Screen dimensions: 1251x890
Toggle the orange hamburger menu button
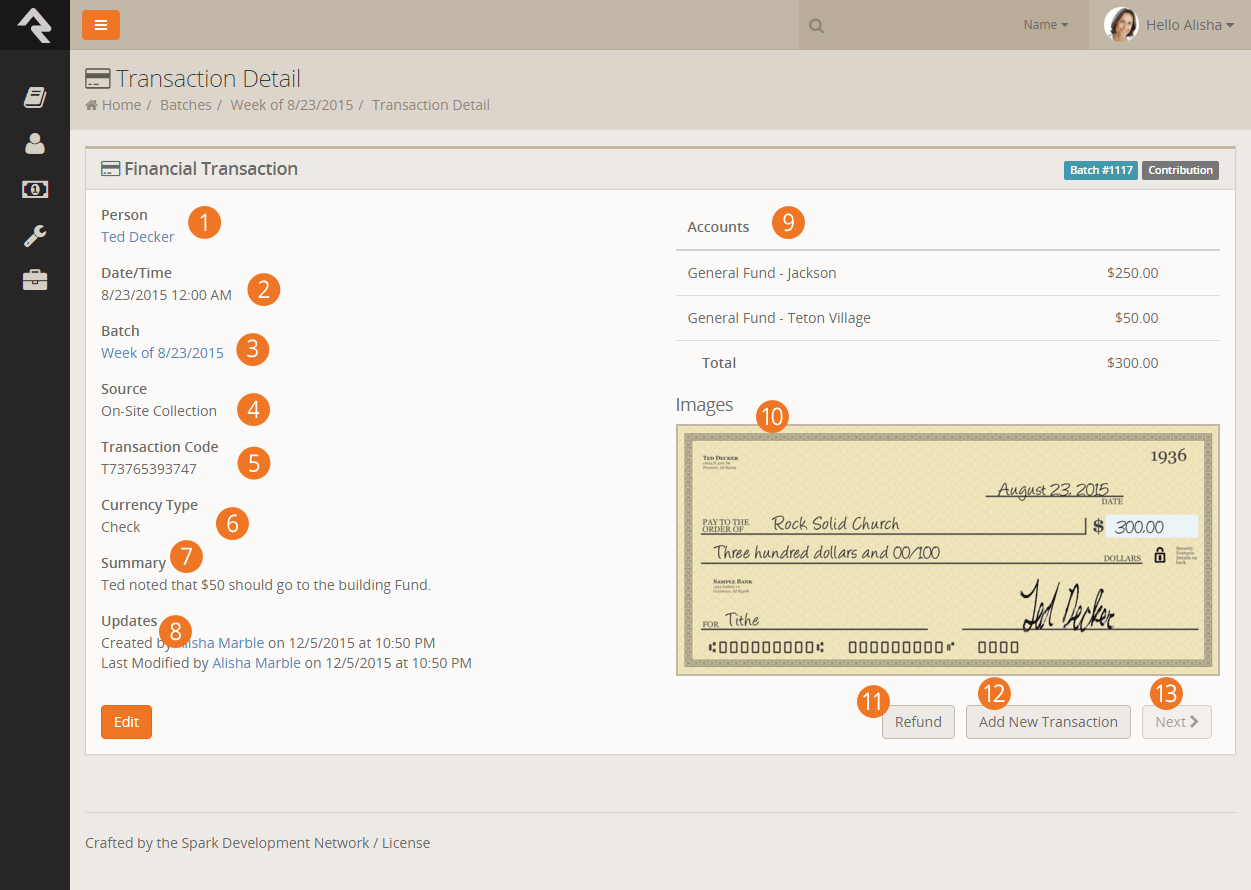pos(101,25)
